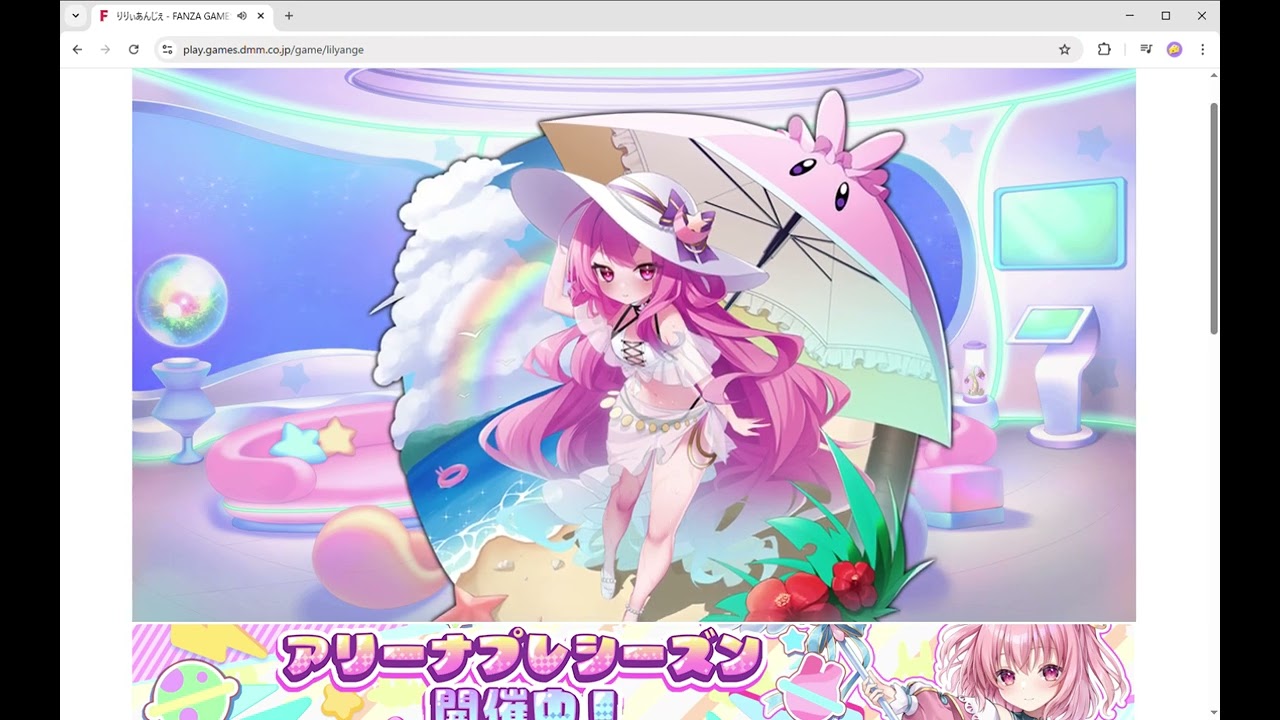Open the media controls icon in toolbar

[x=1146, y=49]
